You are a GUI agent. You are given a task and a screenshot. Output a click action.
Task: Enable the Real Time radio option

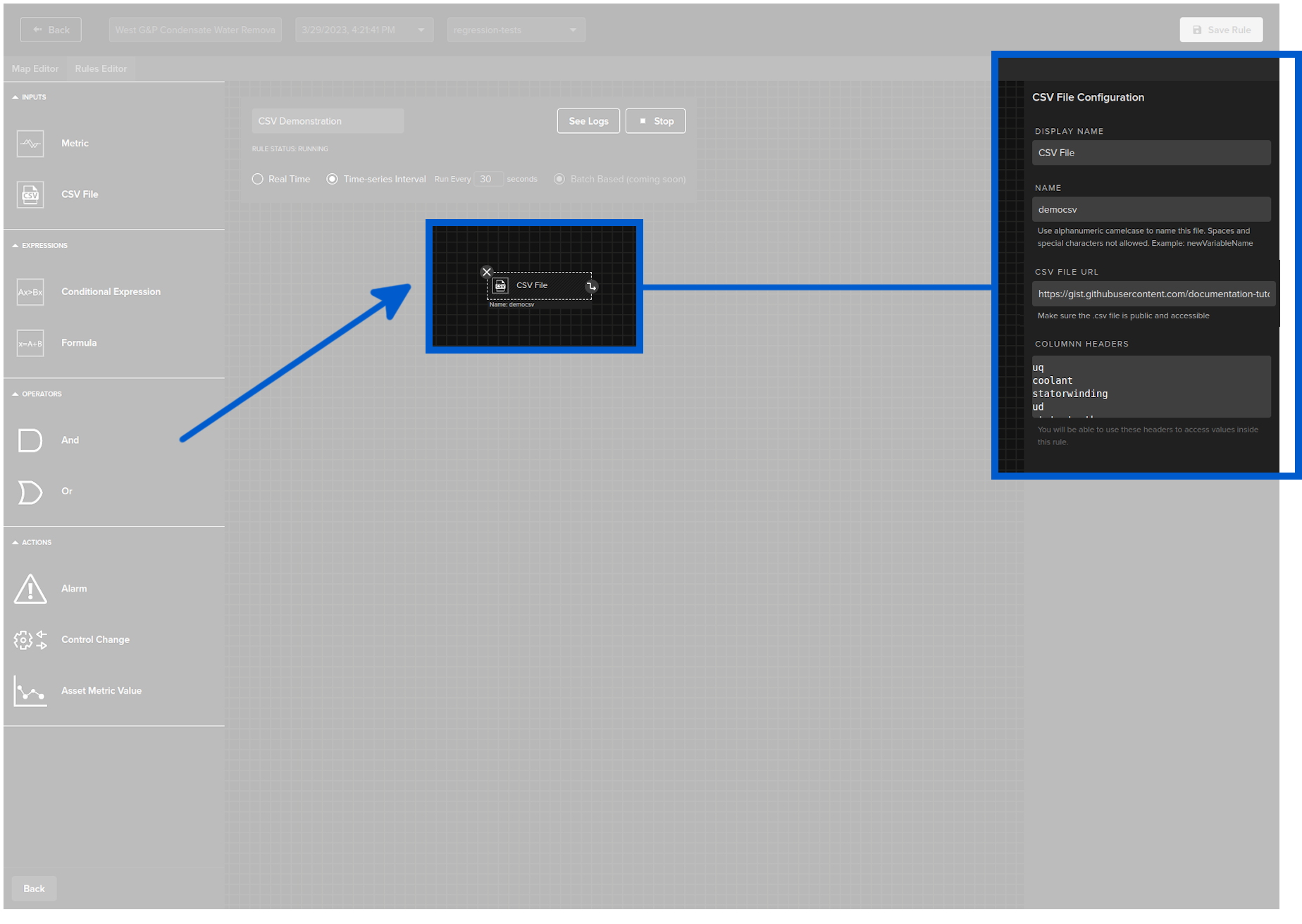[x=258, y=180]
